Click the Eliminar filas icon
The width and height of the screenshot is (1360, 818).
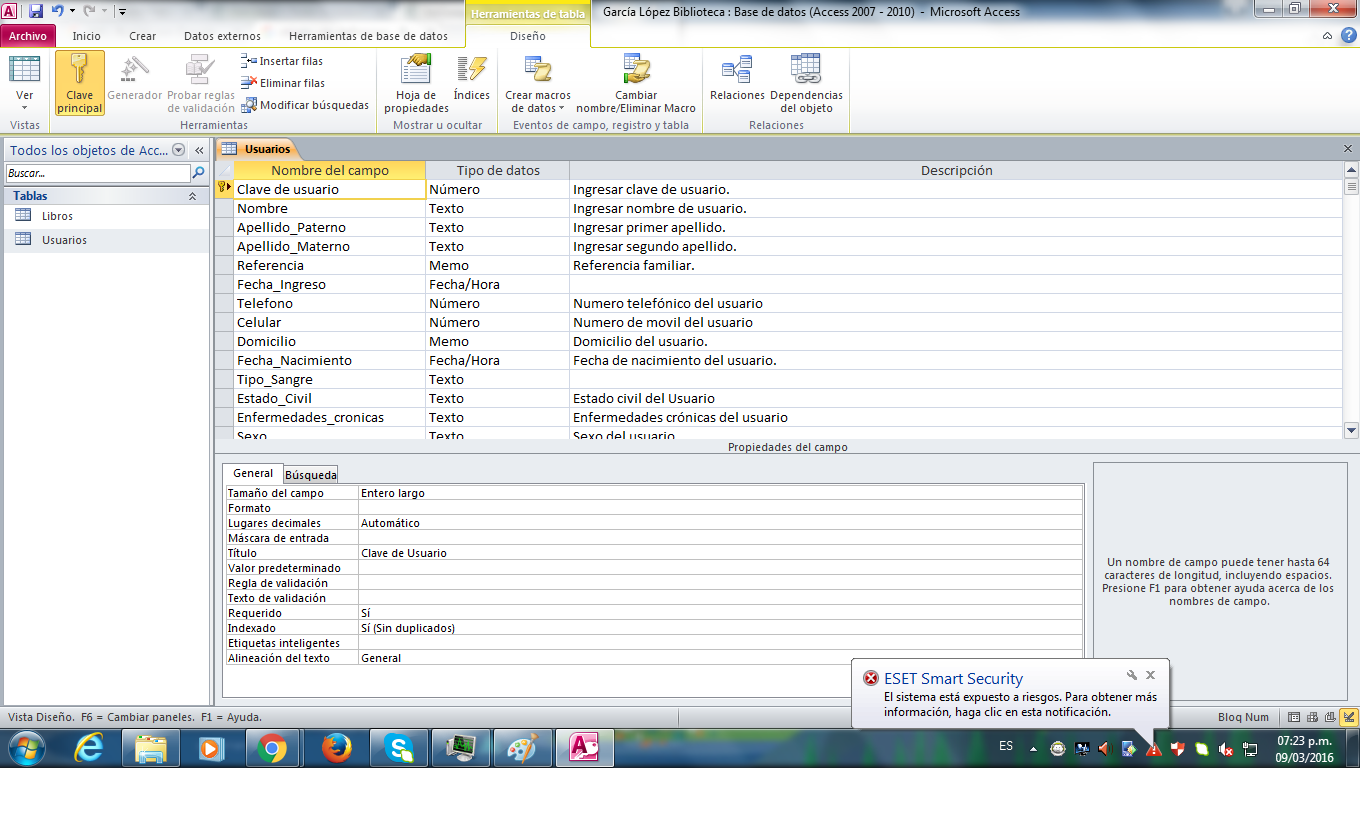click(x=250, y=83)
